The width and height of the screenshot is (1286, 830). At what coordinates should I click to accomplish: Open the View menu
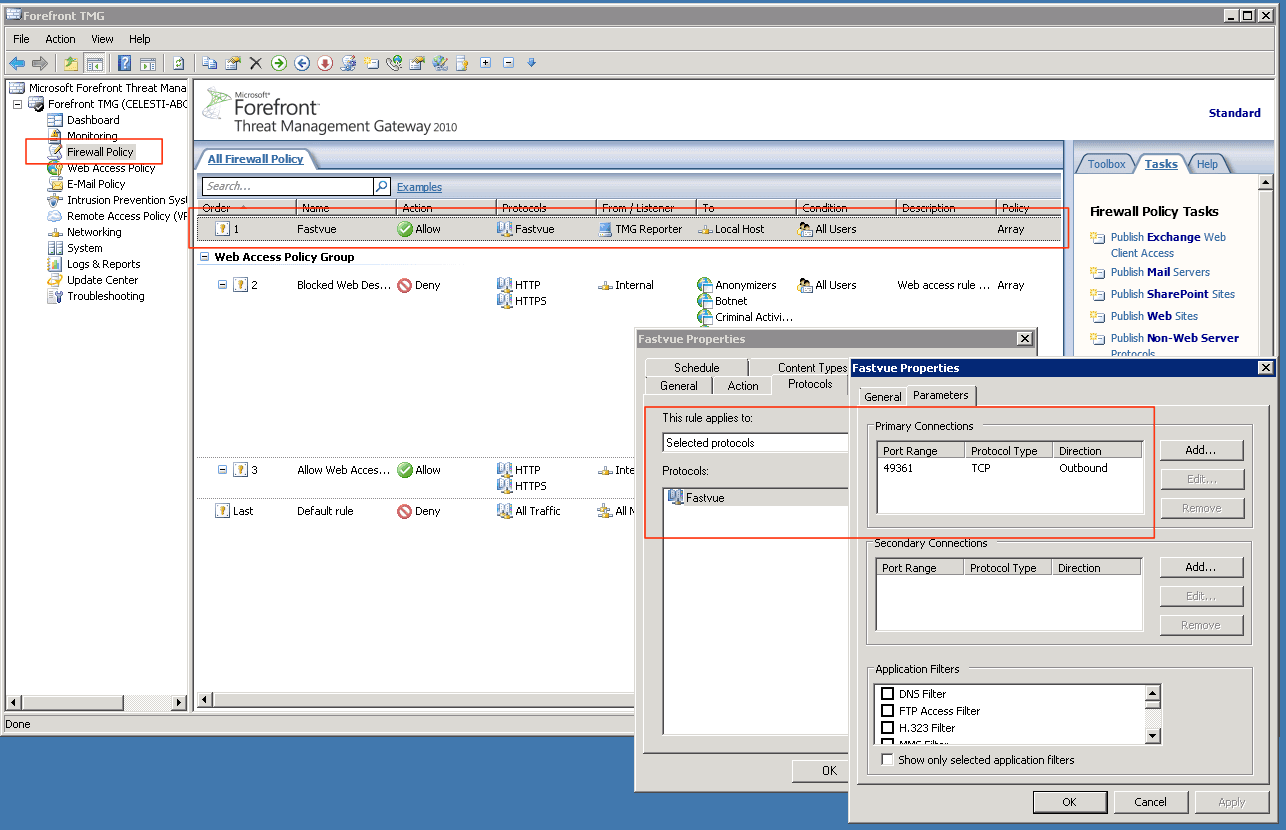pyautogui.click(x=102, y=39)
